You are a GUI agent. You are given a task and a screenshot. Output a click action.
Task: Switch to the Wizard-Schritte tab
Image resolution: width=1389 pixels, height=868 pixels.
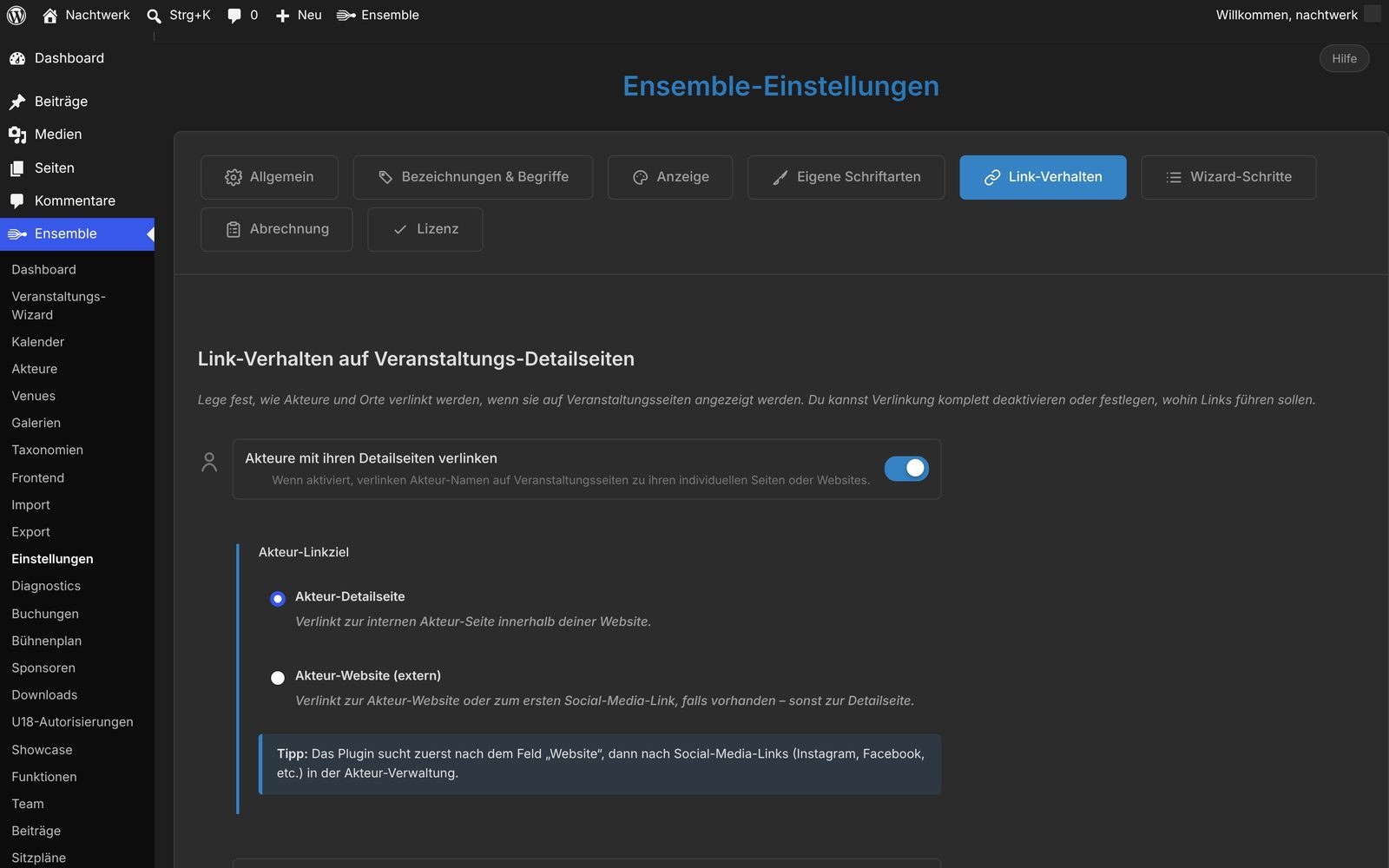tap(1228, 177)
